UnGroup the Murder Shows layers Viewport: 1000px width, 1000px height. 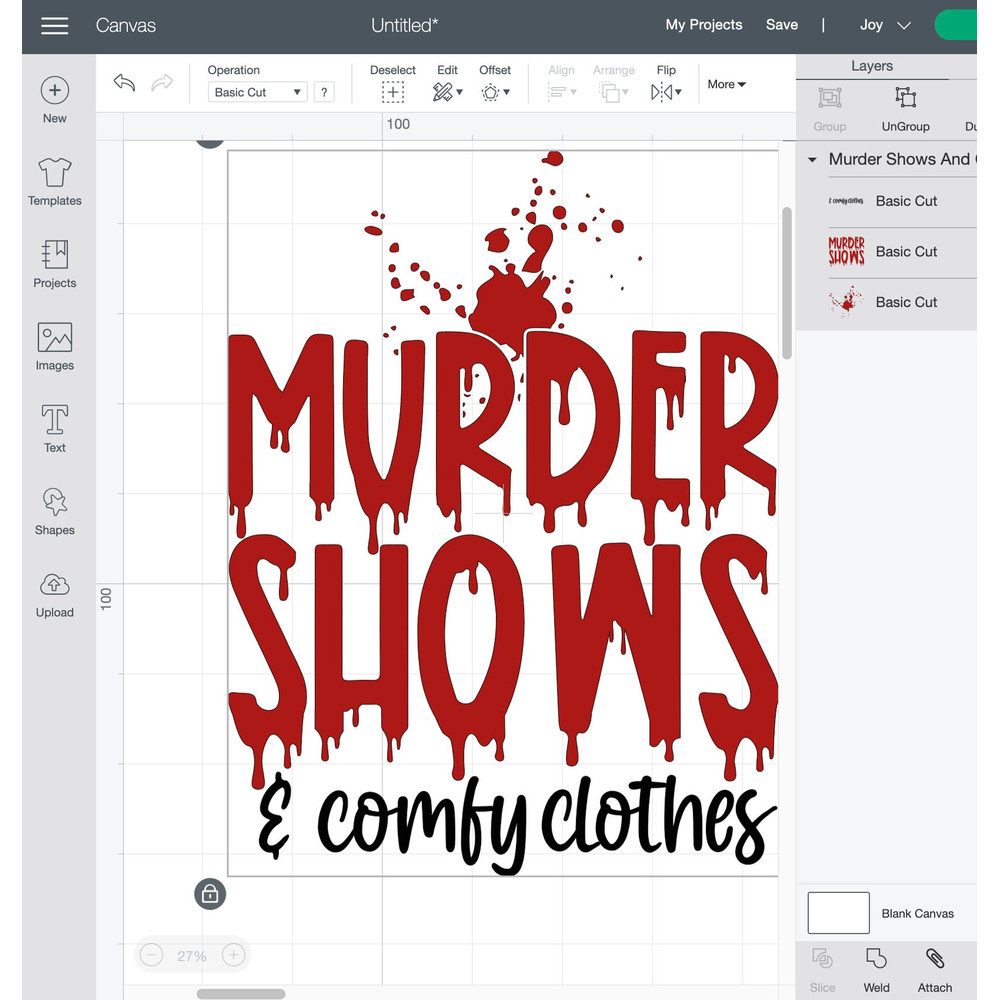[905, 108]
